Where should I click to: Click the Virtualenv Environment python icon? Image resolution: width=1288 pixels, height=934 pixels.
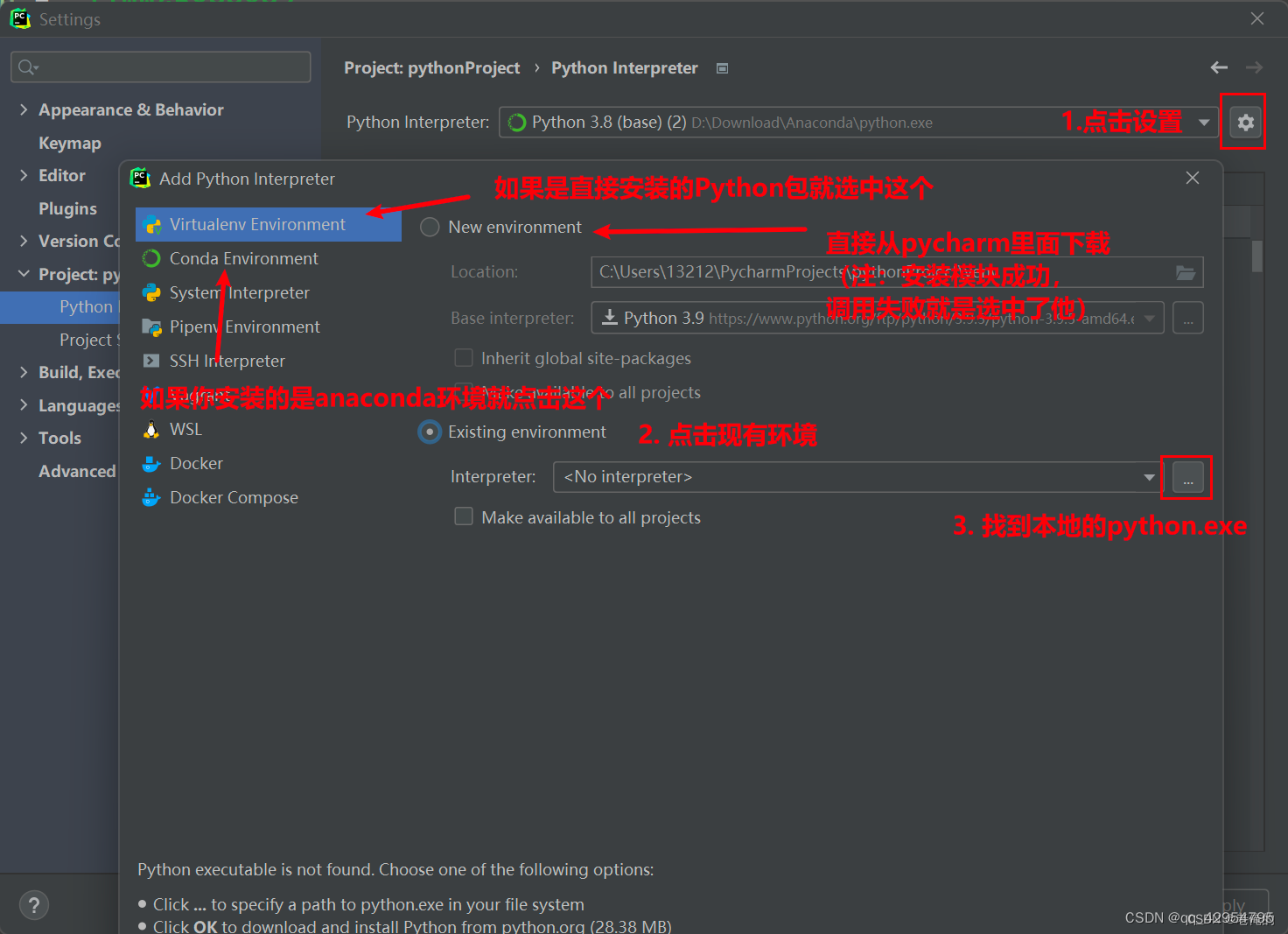tap(152, 225)
